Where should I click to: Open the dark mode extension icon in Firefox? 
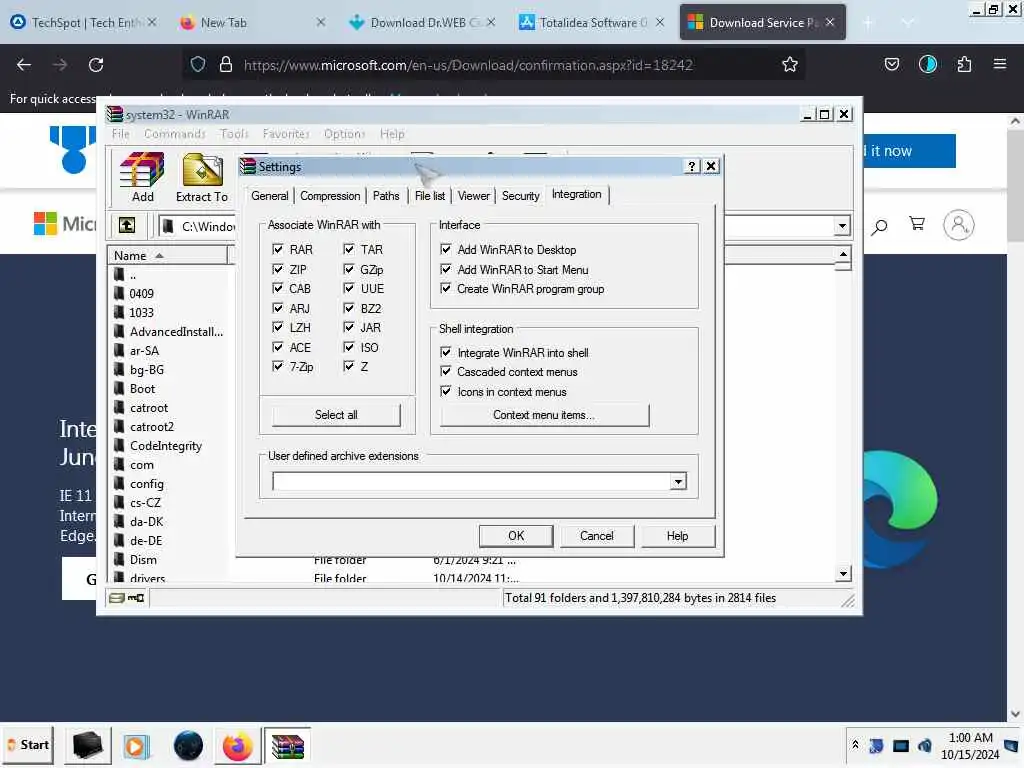(927, 64)
